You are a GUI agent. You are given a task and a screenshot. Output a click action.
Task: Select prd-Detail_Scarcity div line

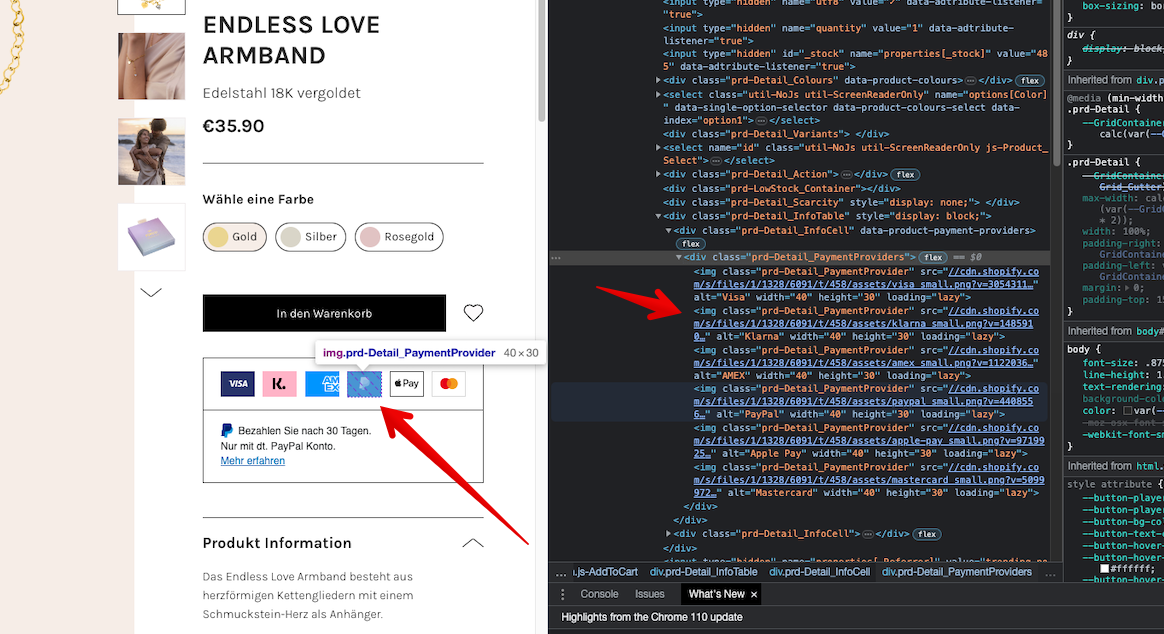coord(841,203)
